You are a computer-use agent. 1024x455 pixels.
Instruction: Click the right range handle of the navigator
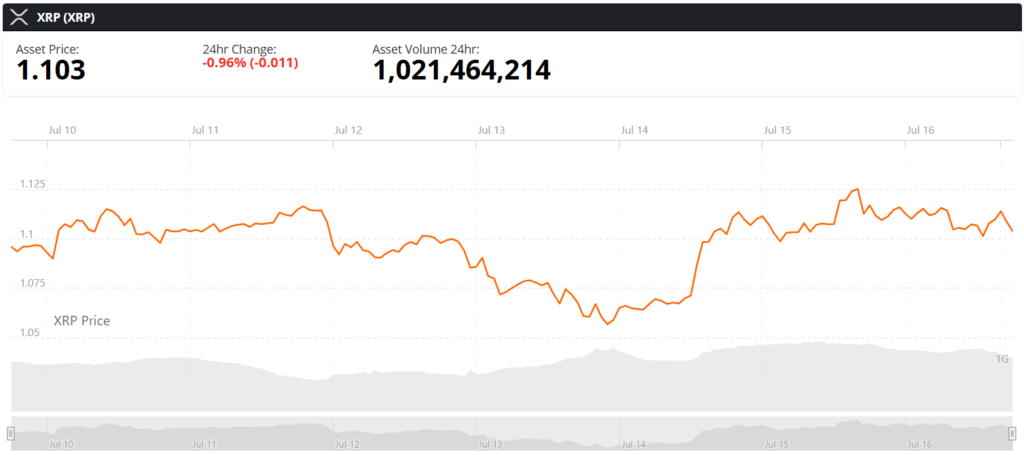tap(1012, 432)
